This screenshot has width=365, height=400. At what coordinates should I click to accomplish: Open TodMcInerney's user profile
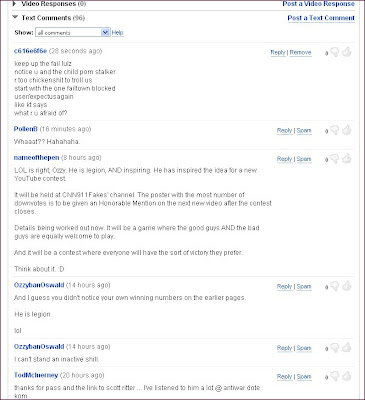(x=36, y=375)
